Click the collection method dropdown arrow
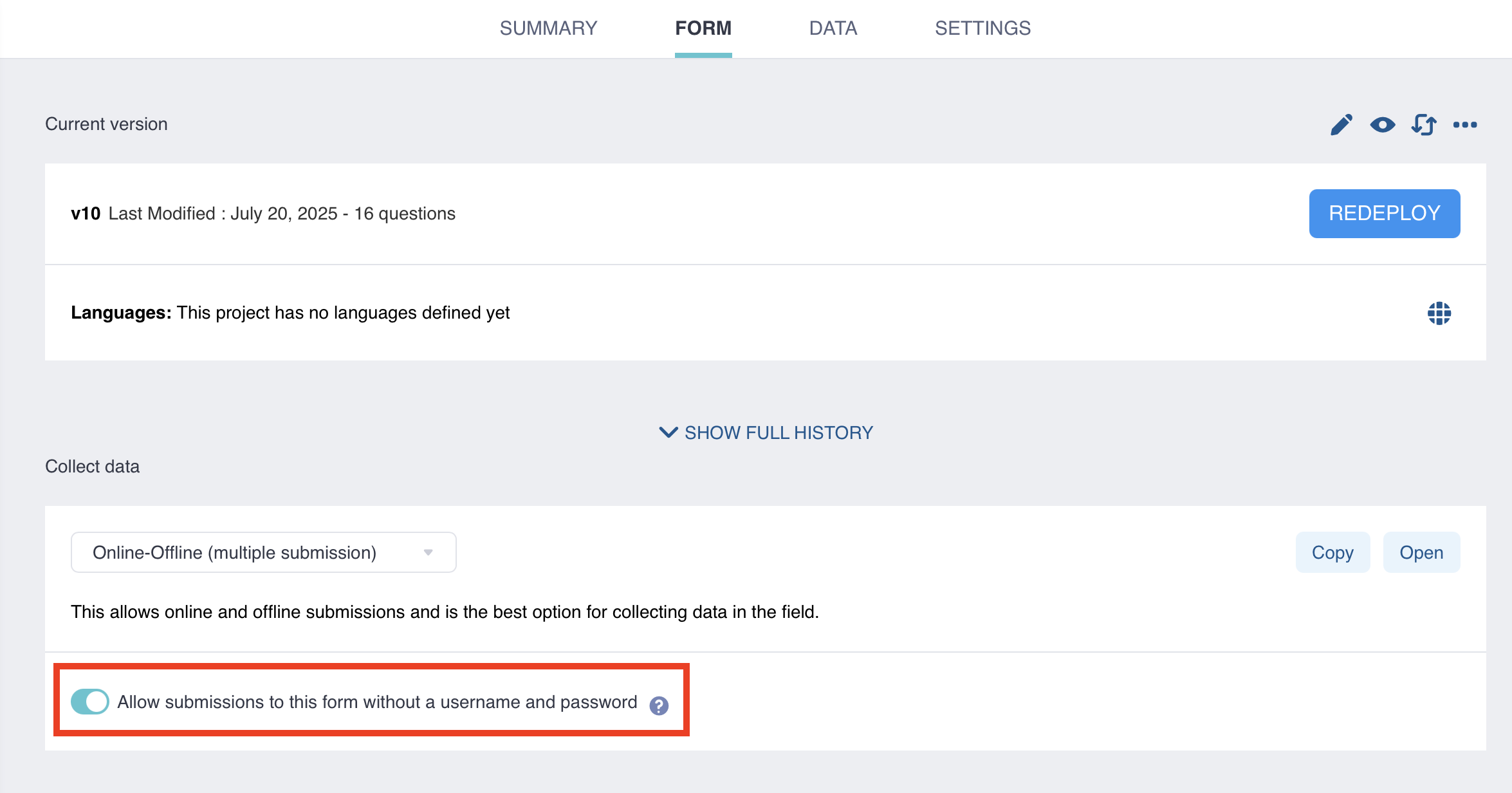1512x793 pixels. click(x=429, y=552)
